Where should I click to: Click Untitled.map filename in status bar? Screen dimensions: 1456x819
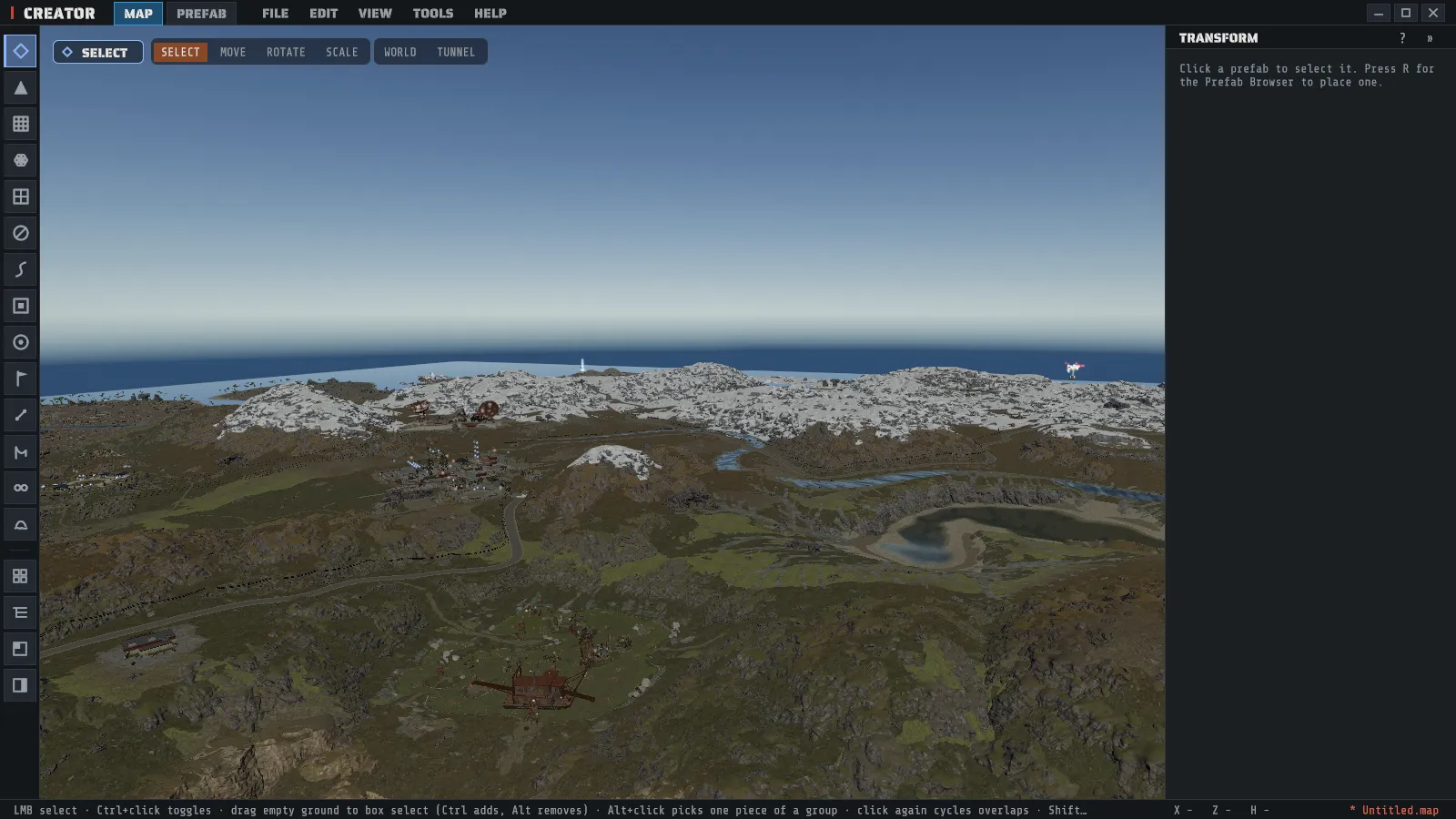coord(1400,810)
